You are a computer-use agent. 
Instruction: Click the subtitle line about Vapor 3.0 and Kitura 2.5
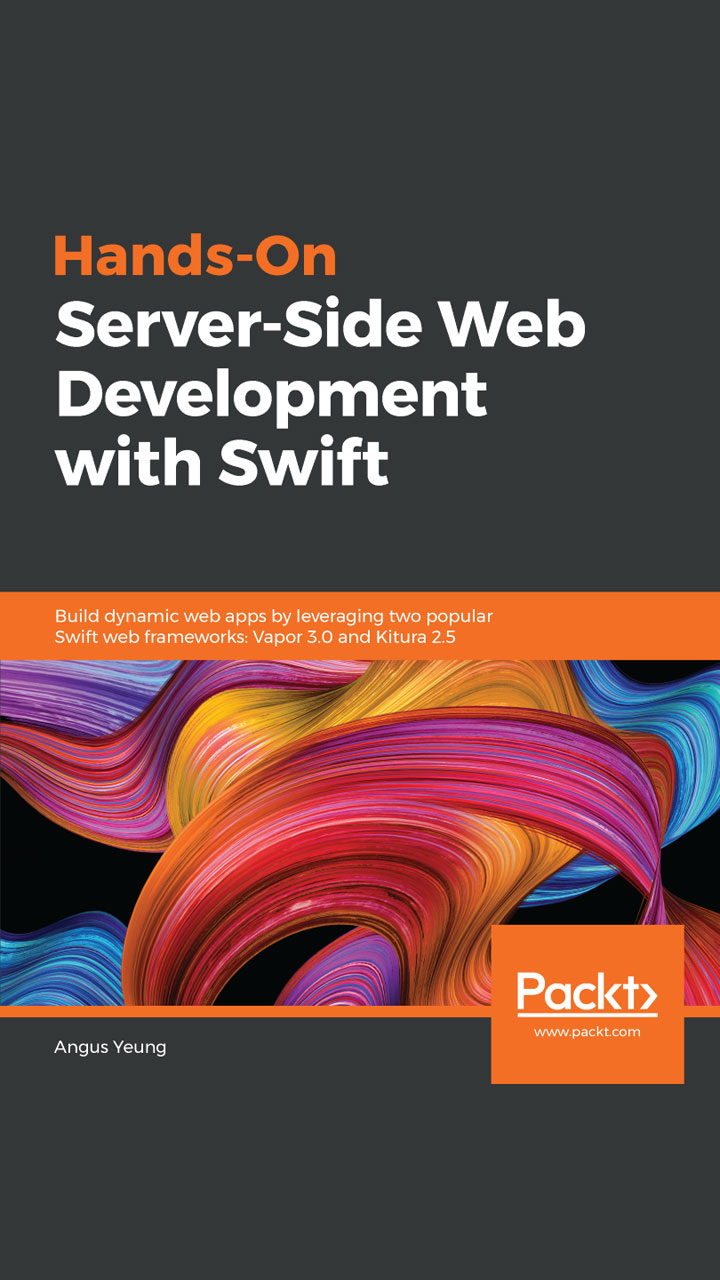click(255, 637)
